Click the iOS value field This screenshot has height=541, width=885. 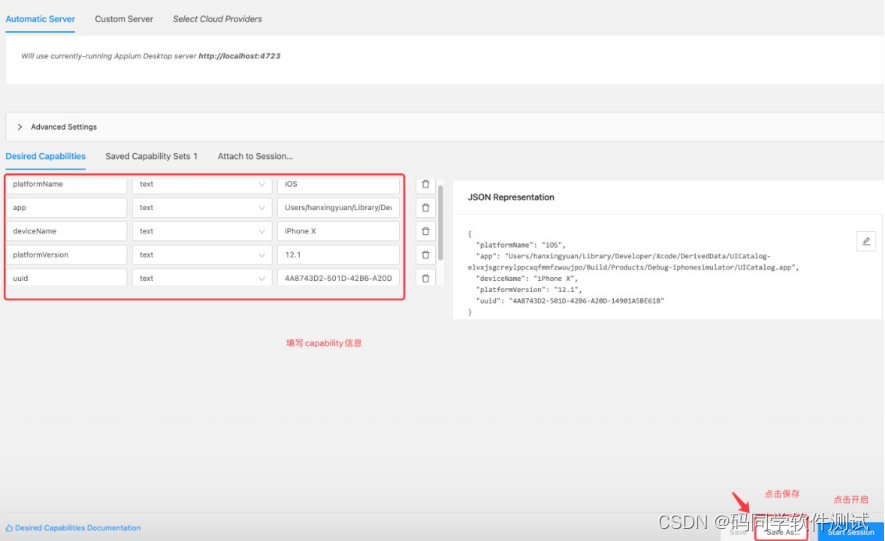tap(338, 184)
